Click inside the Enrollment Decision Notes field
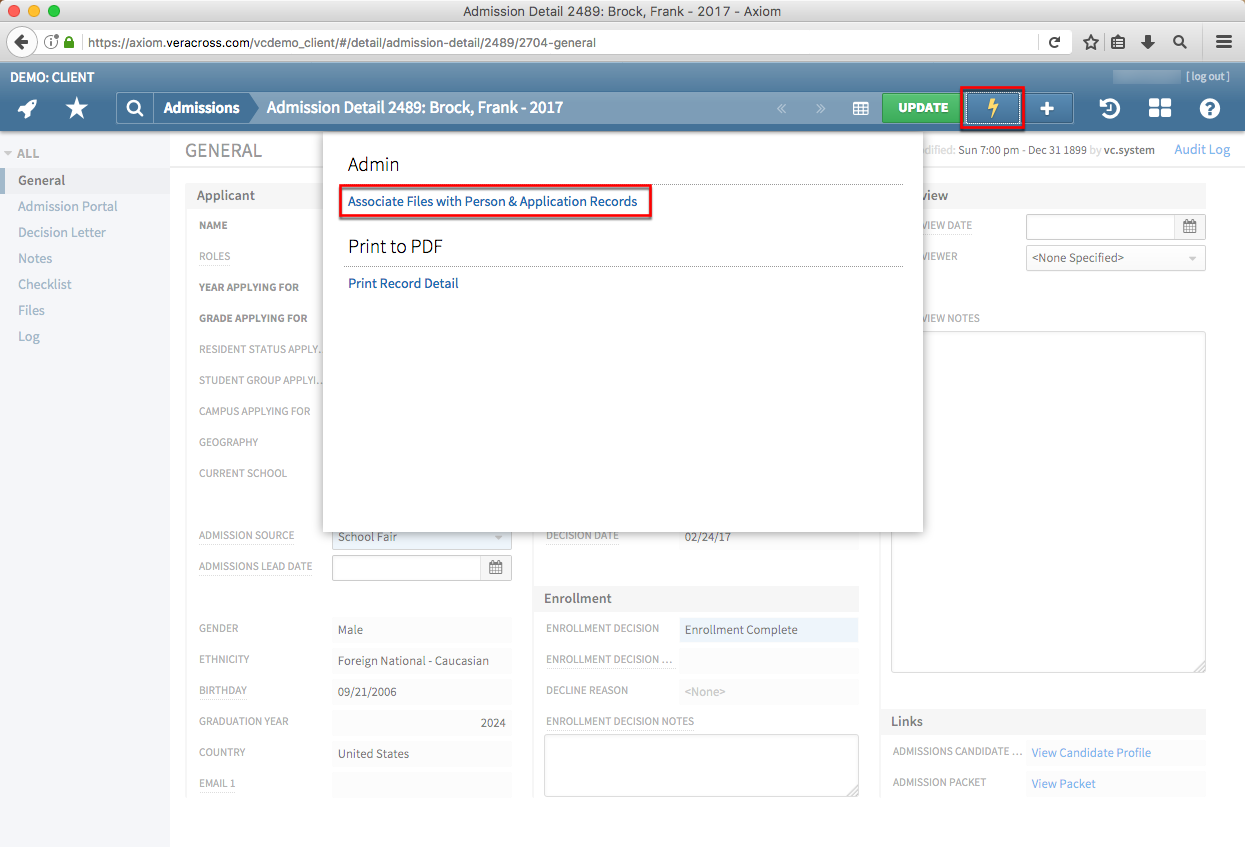The width and height of the screenshot is (1245, 847). tap(701, 765)
